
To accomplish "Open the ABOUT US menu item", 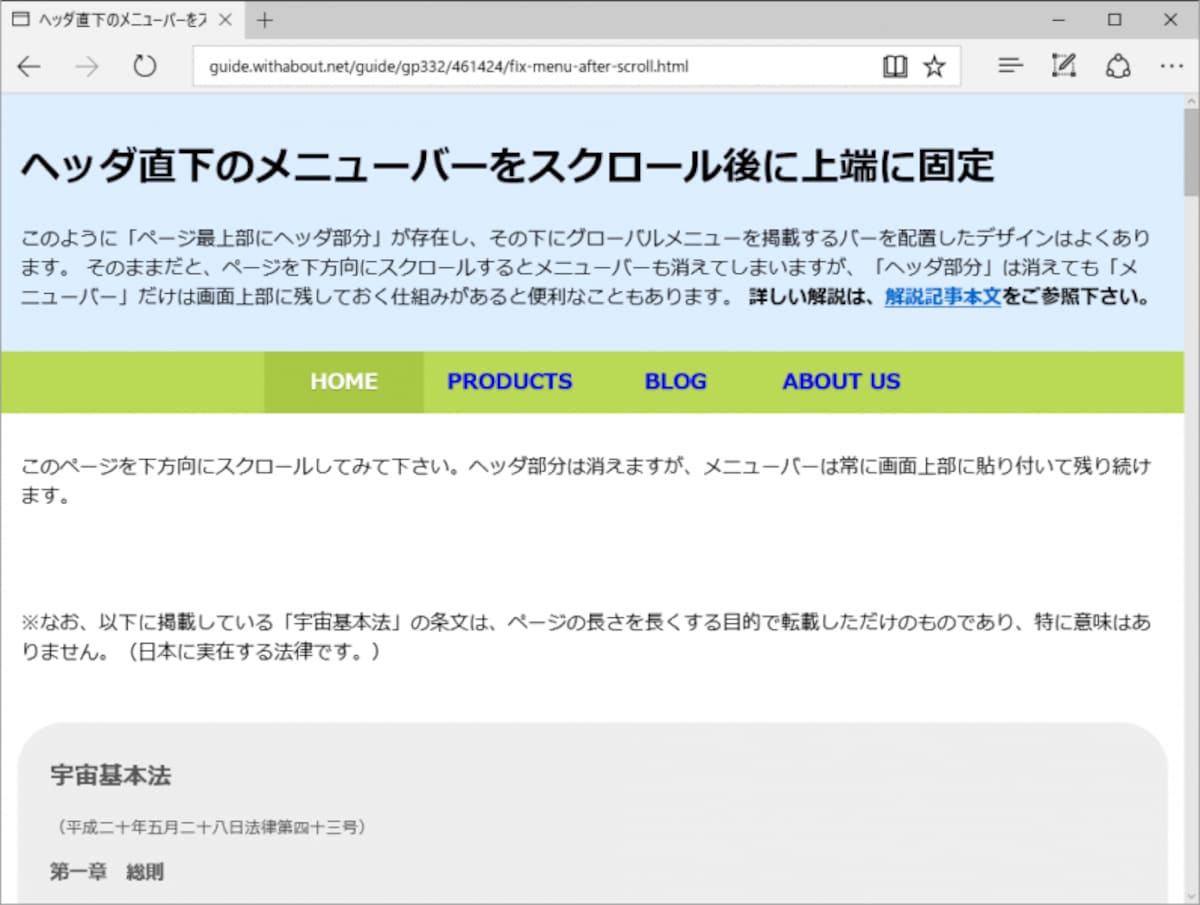I will [x=841, y=382].
